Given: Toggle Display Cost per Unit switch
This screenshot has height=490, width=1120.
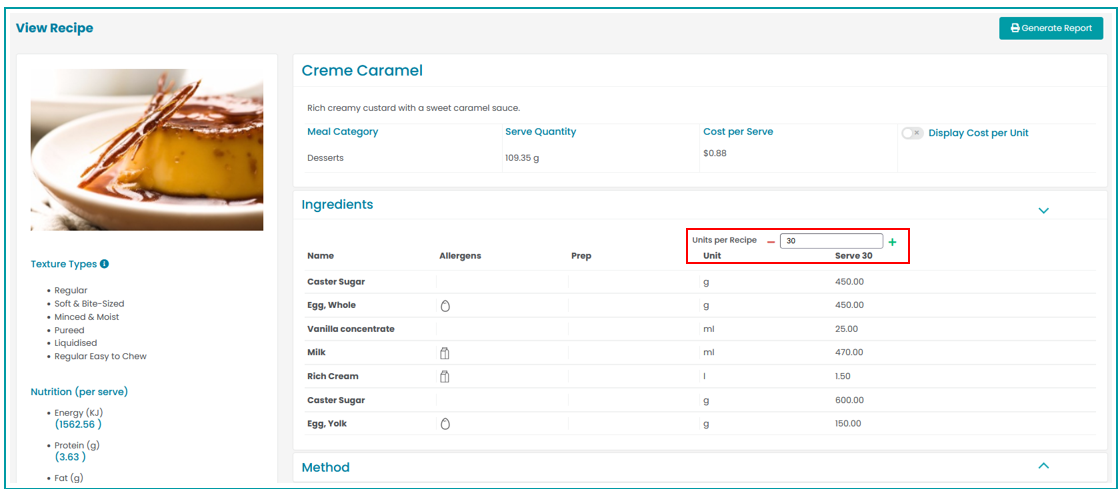Looking at the screenshot, I should tap(912, 133).
